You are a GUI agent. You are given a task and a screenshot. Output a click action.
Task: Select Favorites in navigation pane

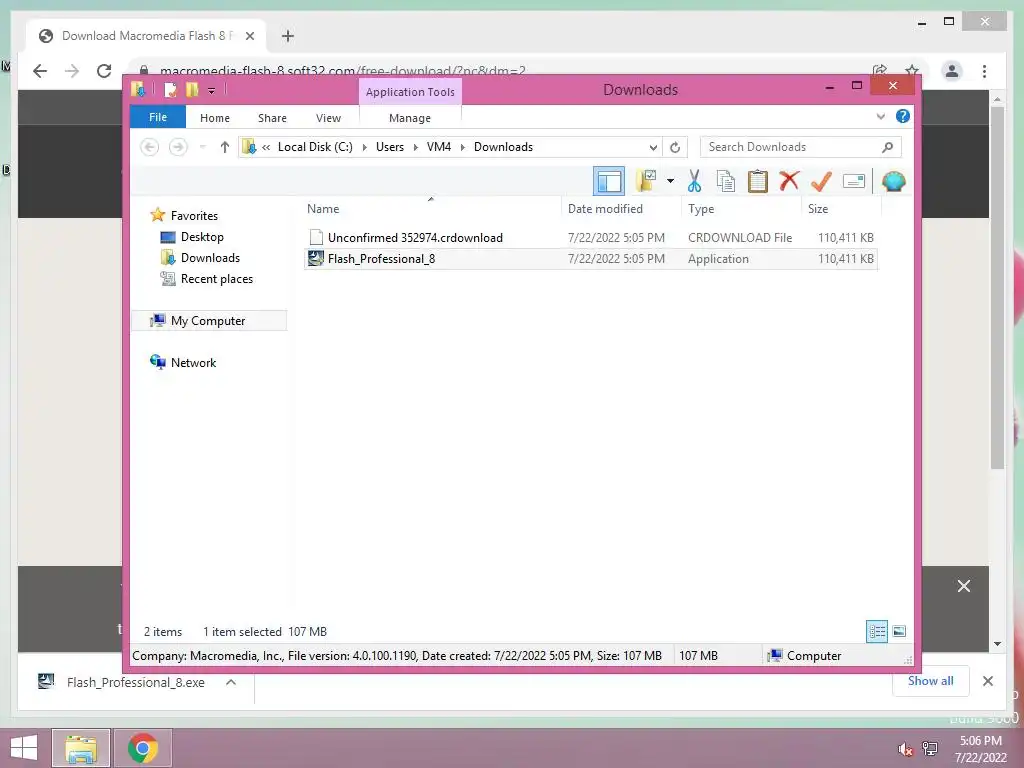pos(194,216)
